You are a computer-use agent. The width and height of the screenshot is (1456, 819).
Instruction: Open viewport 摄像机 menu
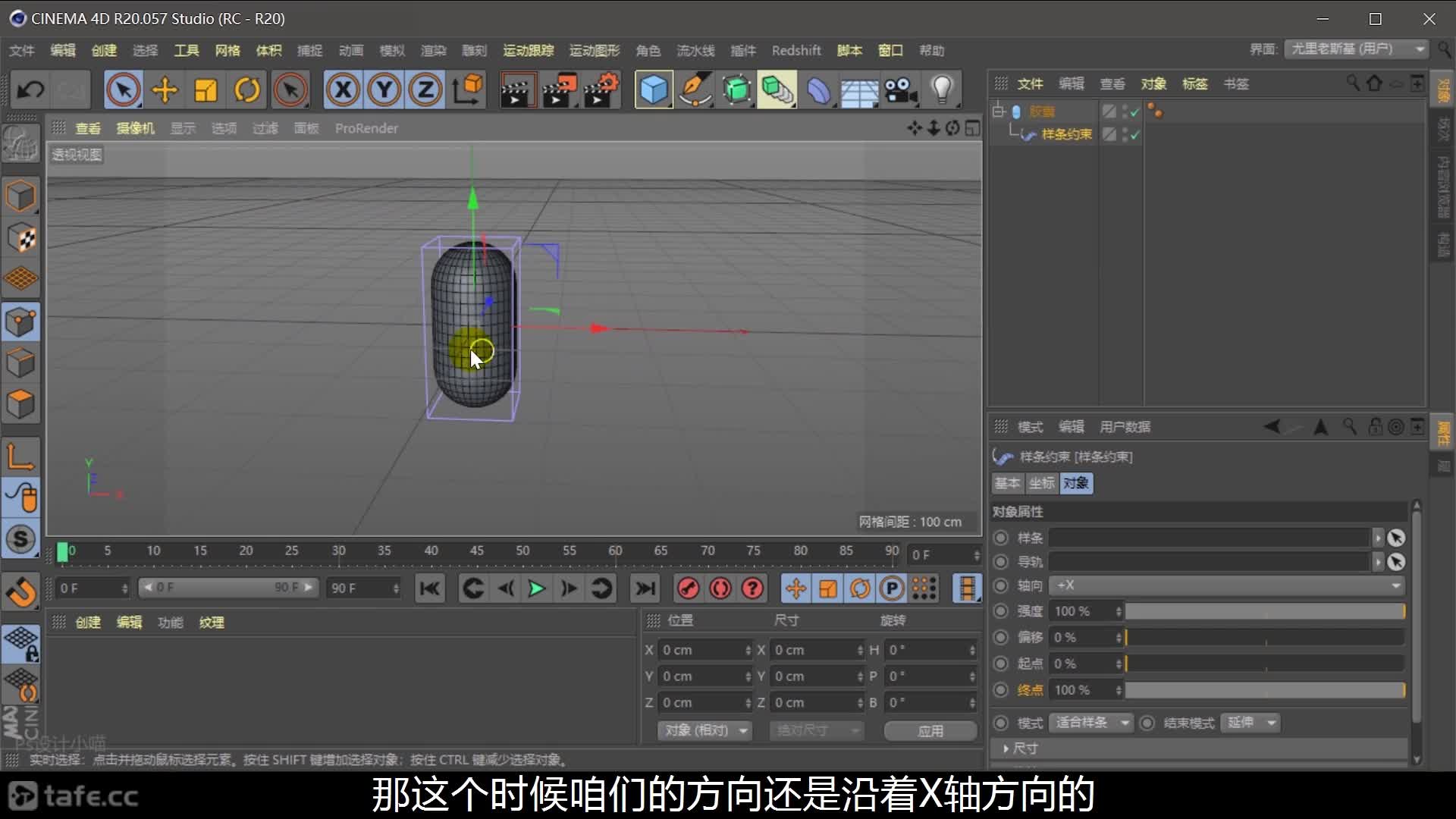click(135, 128)
